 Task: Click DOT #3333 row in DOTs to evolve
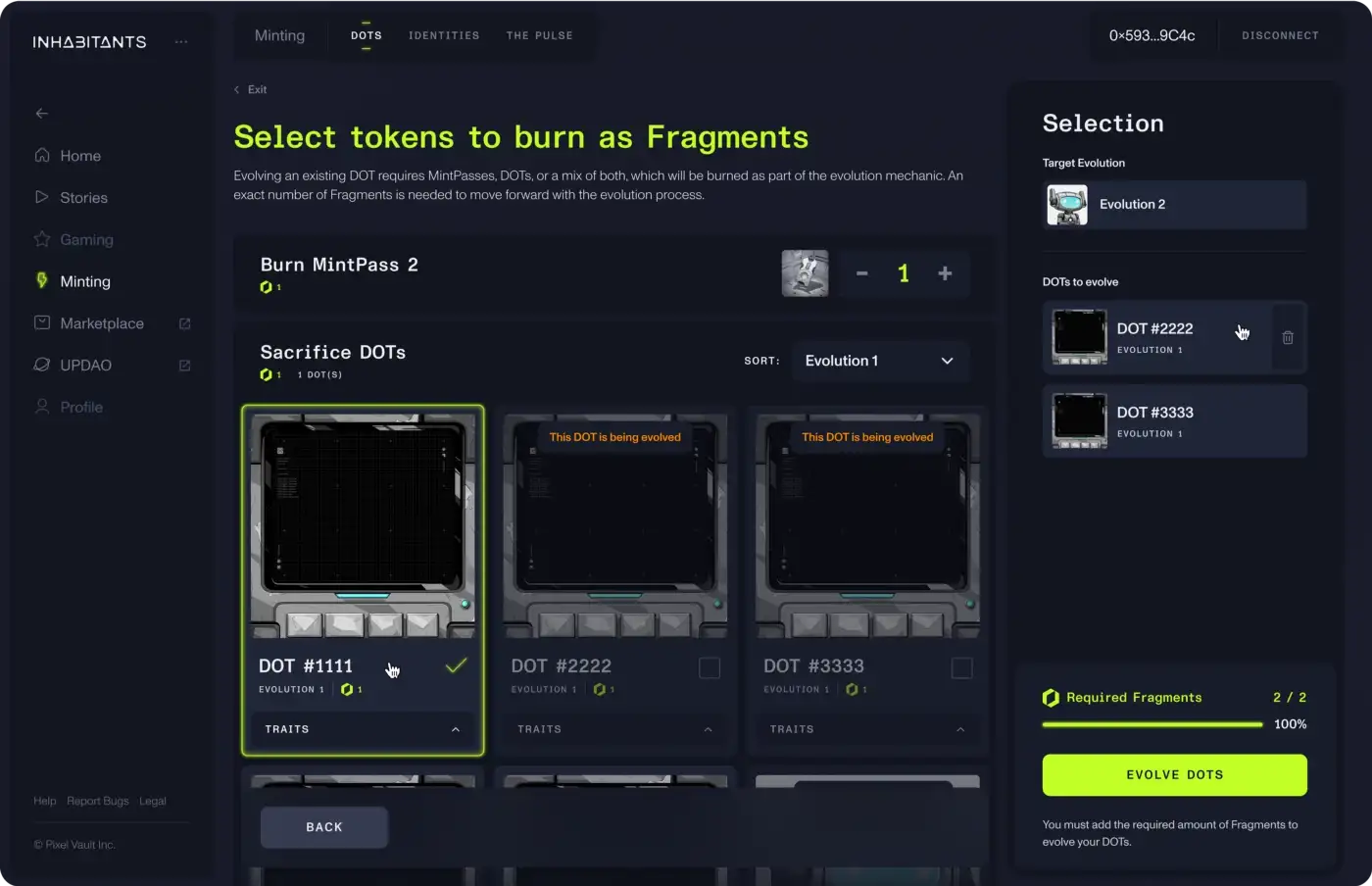point(1174,420)
